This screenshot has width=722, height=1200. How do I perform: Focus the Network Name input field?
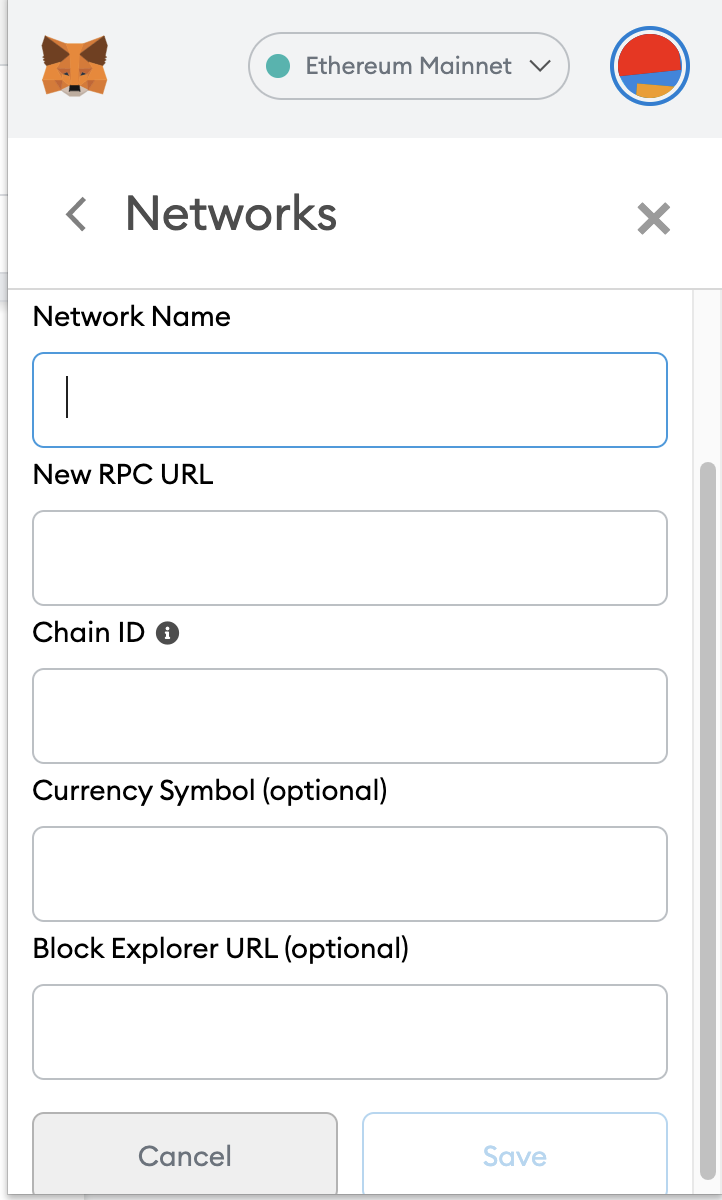[350, 399]
